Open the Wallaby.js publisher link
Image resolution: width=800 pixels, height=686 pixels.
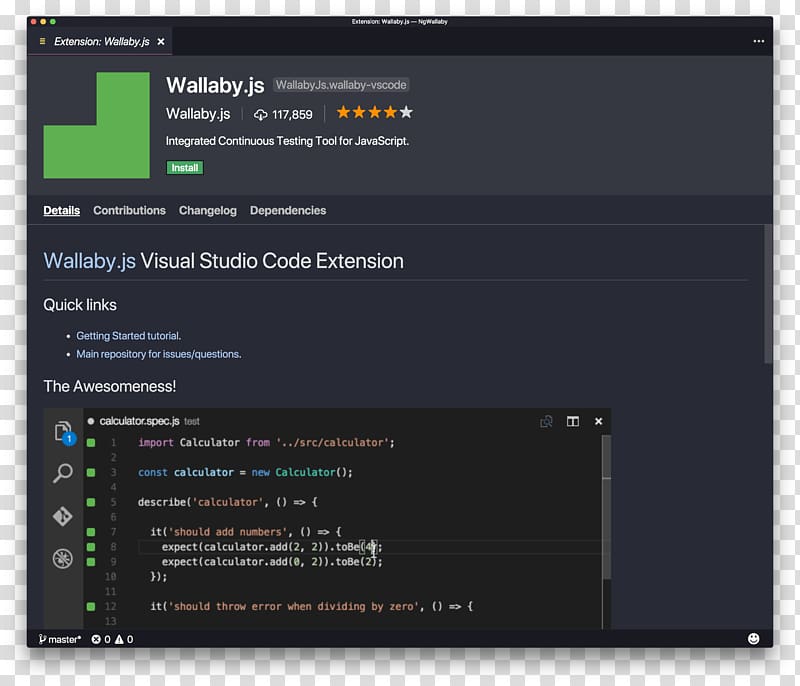click(198, 114)
